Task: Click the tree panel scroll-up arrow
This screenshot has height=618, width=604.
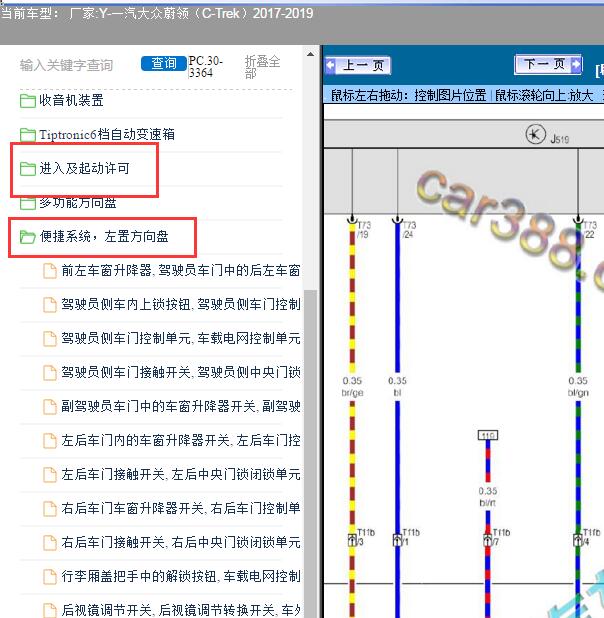Action: 311,54
